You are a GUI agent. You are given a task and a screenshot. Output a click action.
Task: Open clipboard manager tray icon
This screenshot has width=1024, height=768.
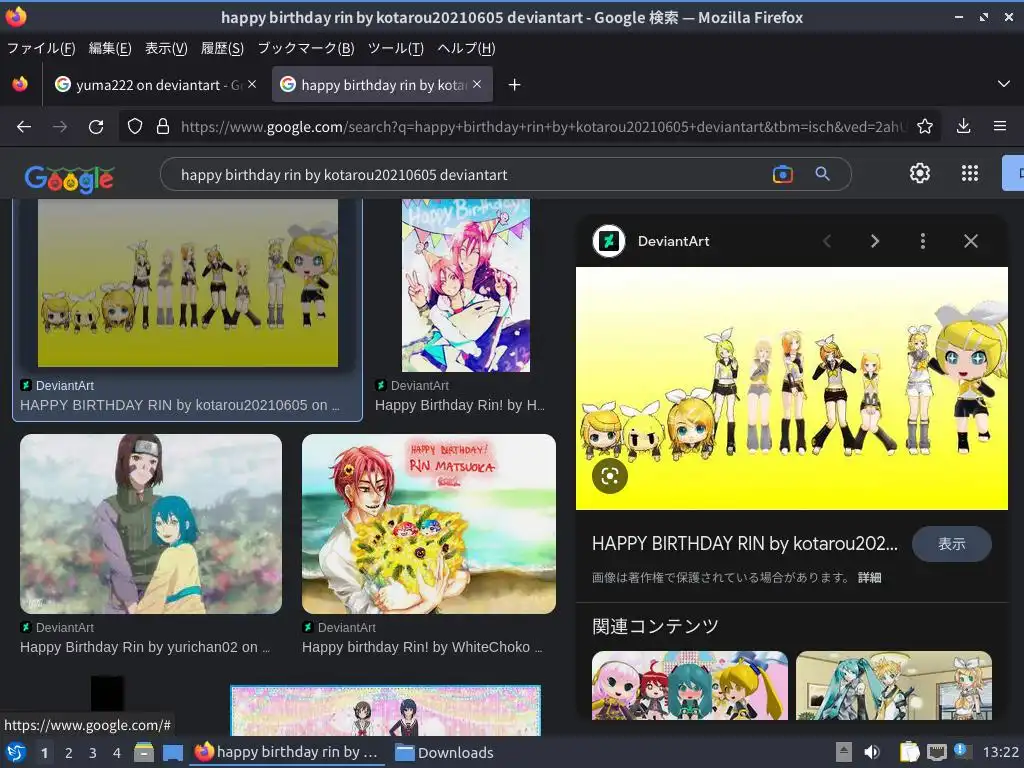(909, 752)
